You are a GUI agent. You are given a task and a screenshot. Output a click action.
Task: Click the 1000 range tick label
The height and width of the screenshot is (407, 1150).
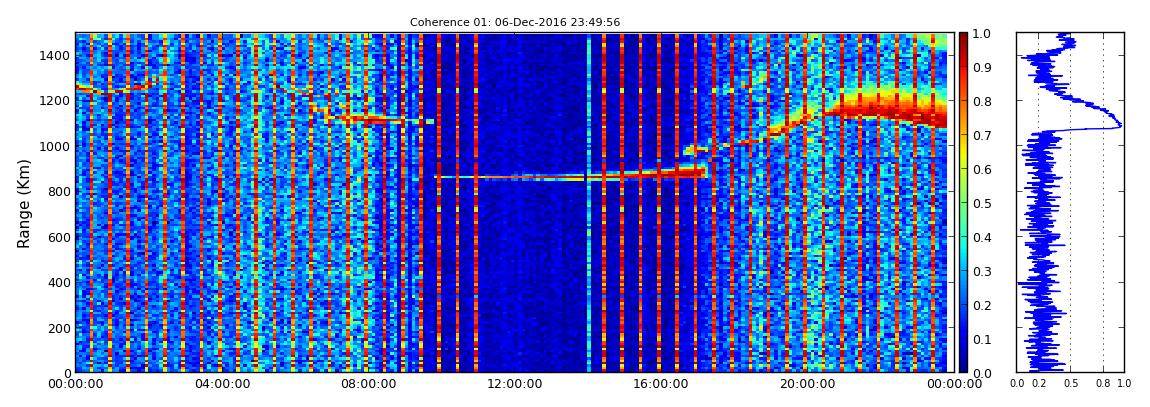coord(54,147)
